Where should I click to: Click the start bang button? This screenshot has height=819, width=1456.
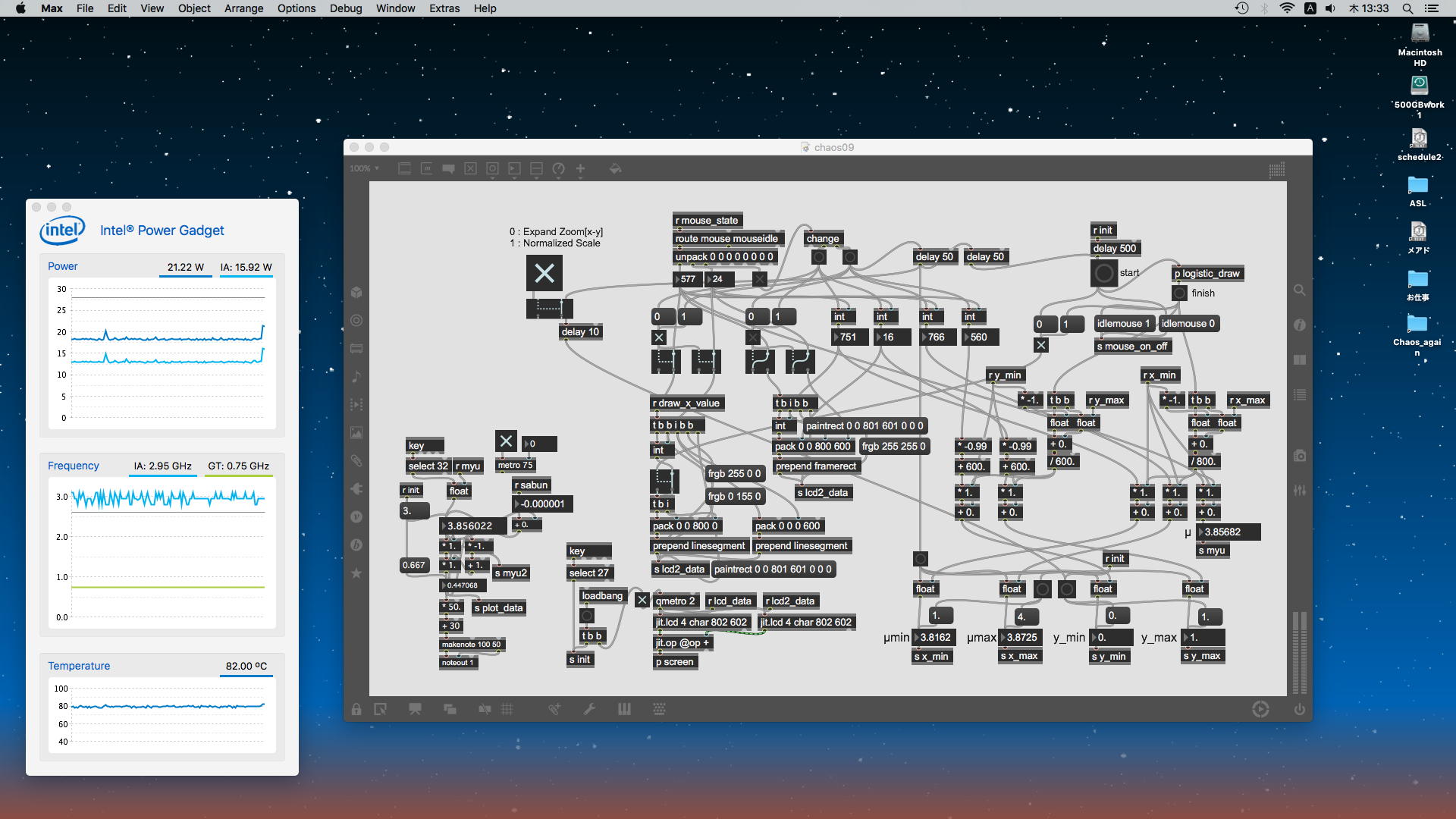click(1104, 273)
